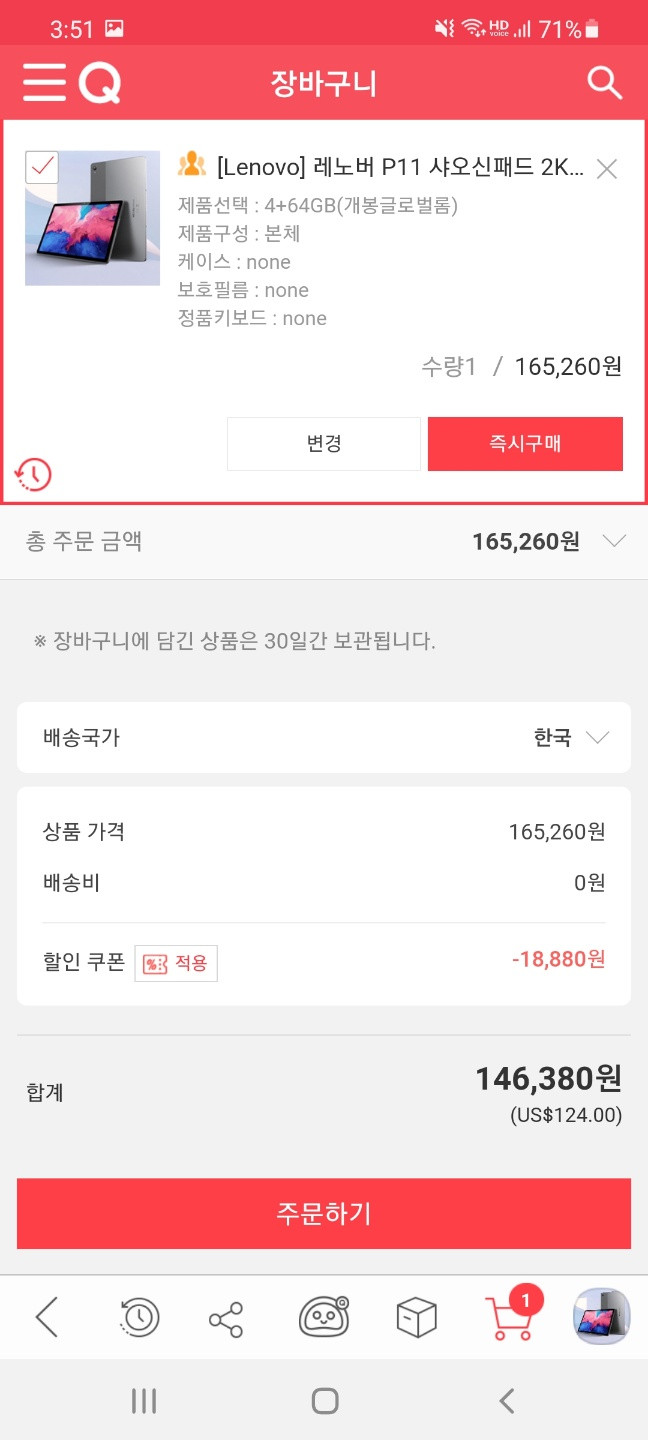Click the 변경 button
The height and width of the screenshot is (1440, 648).
(324, 444)
